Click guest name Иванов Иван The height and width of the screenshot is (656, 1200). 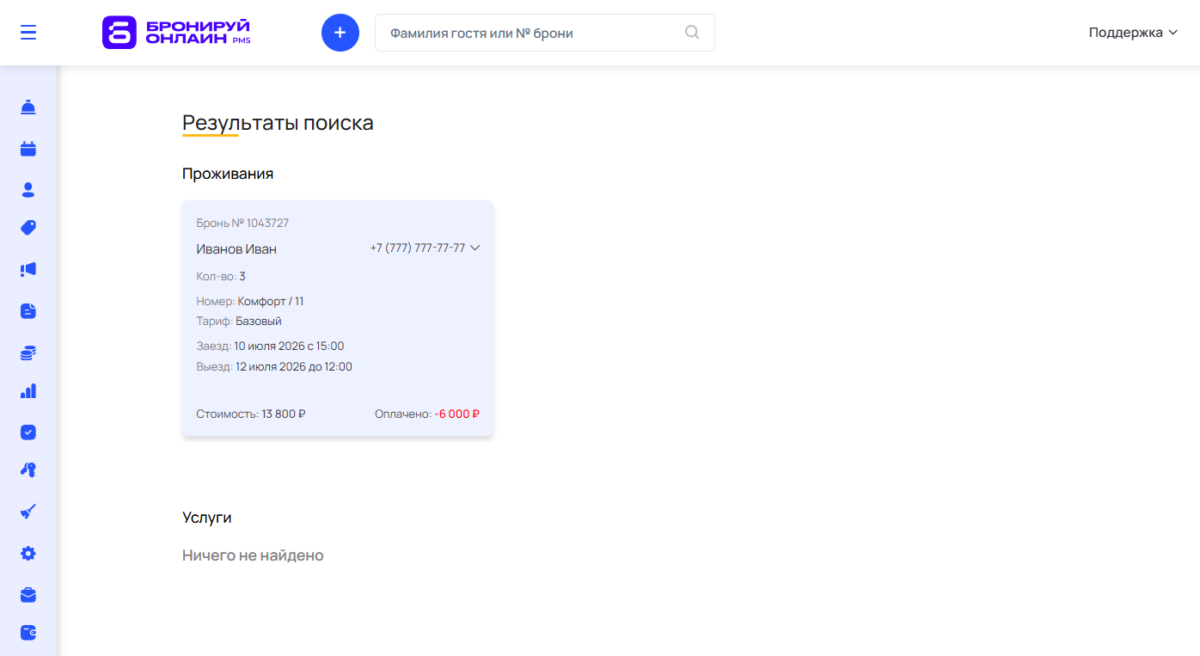236,249
